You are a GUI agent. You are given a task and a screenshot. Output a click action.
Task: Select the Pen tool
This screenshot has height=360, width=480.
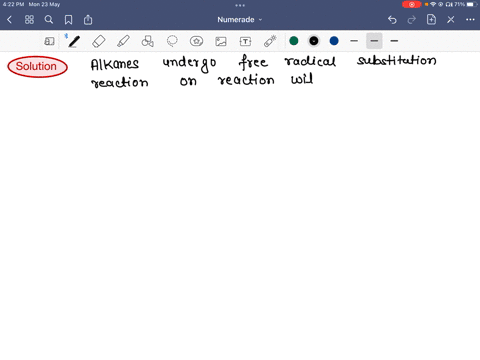pyautogui.click(x=74, y=41)
